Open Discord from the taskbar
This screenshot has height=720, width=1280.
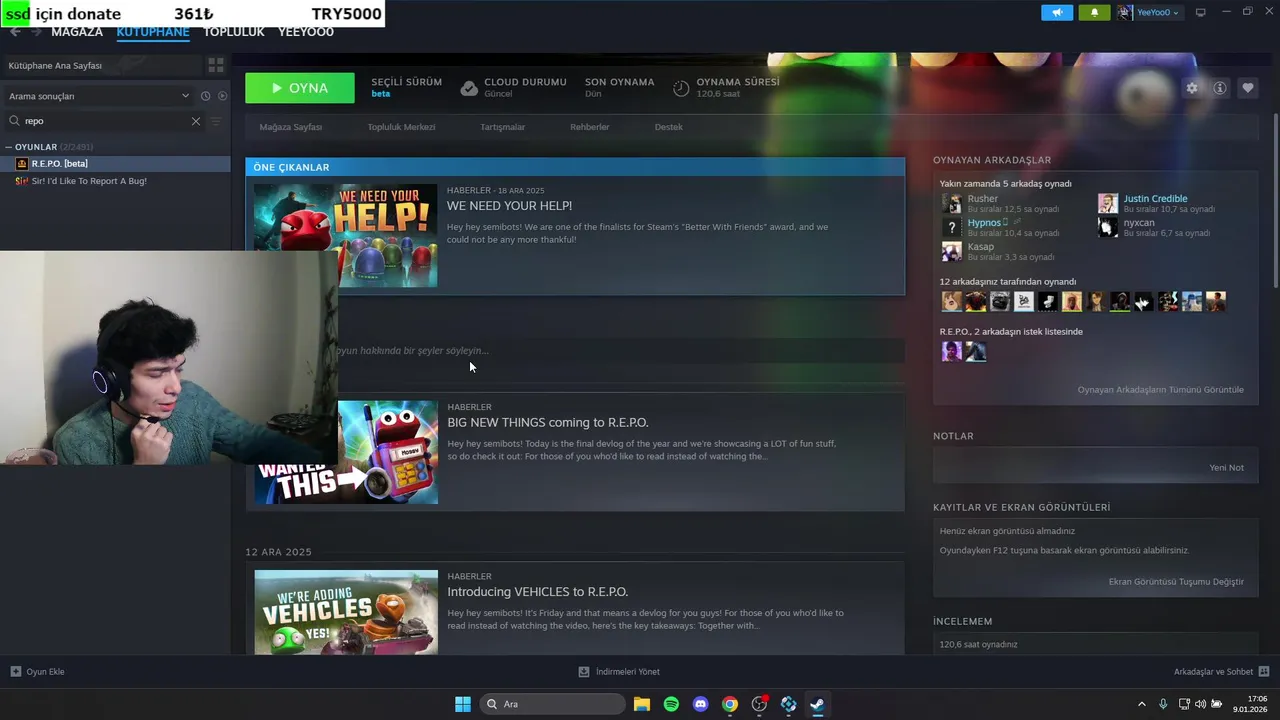pyautogui.click(x=700, y=704)
